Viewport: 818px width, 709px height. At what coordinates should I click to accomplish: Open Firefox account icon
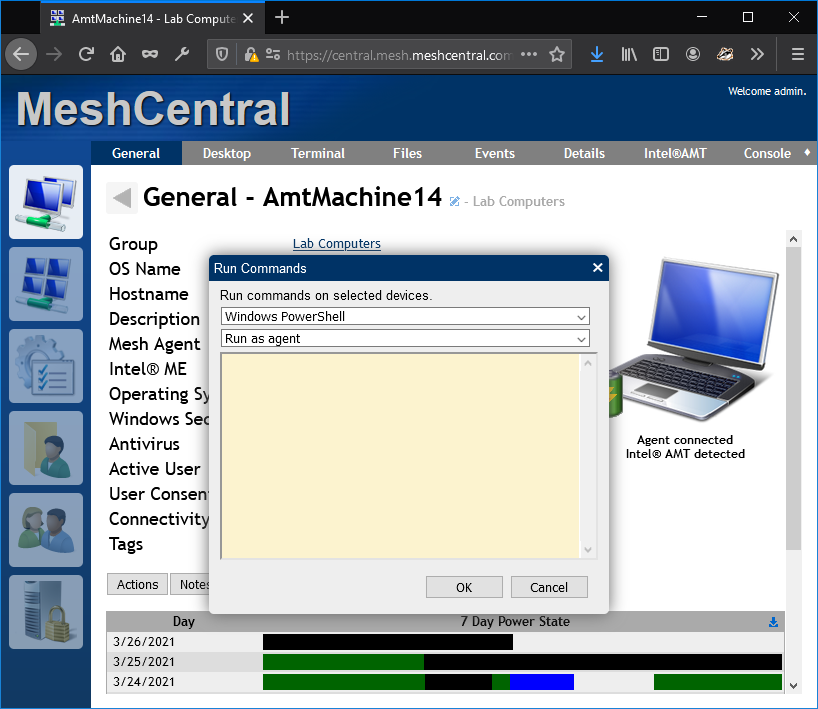pos(693,54)
